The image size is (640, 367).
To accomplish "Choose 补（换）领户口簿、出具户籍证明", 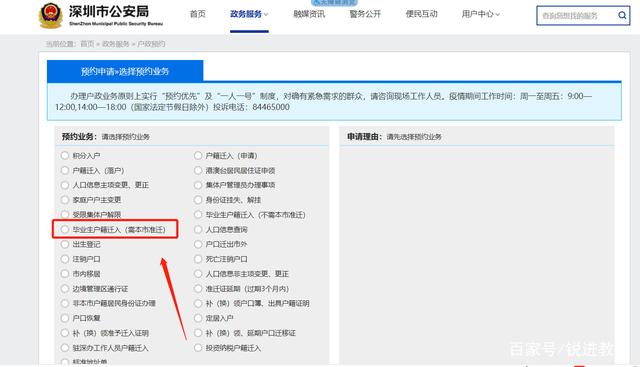I will (198, 303).
